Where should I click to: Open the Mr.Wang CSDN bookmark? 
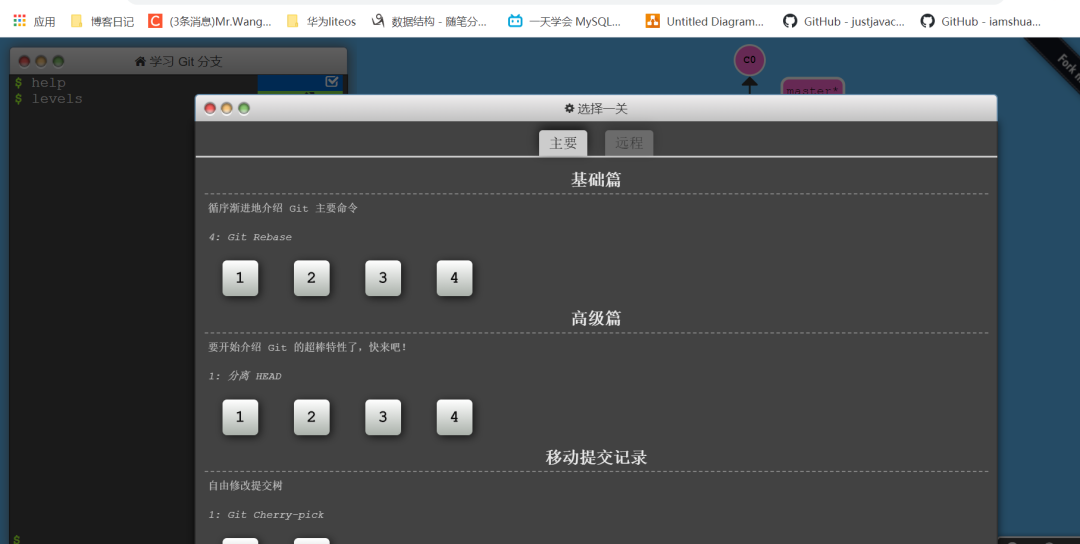[x=210, y=21]
